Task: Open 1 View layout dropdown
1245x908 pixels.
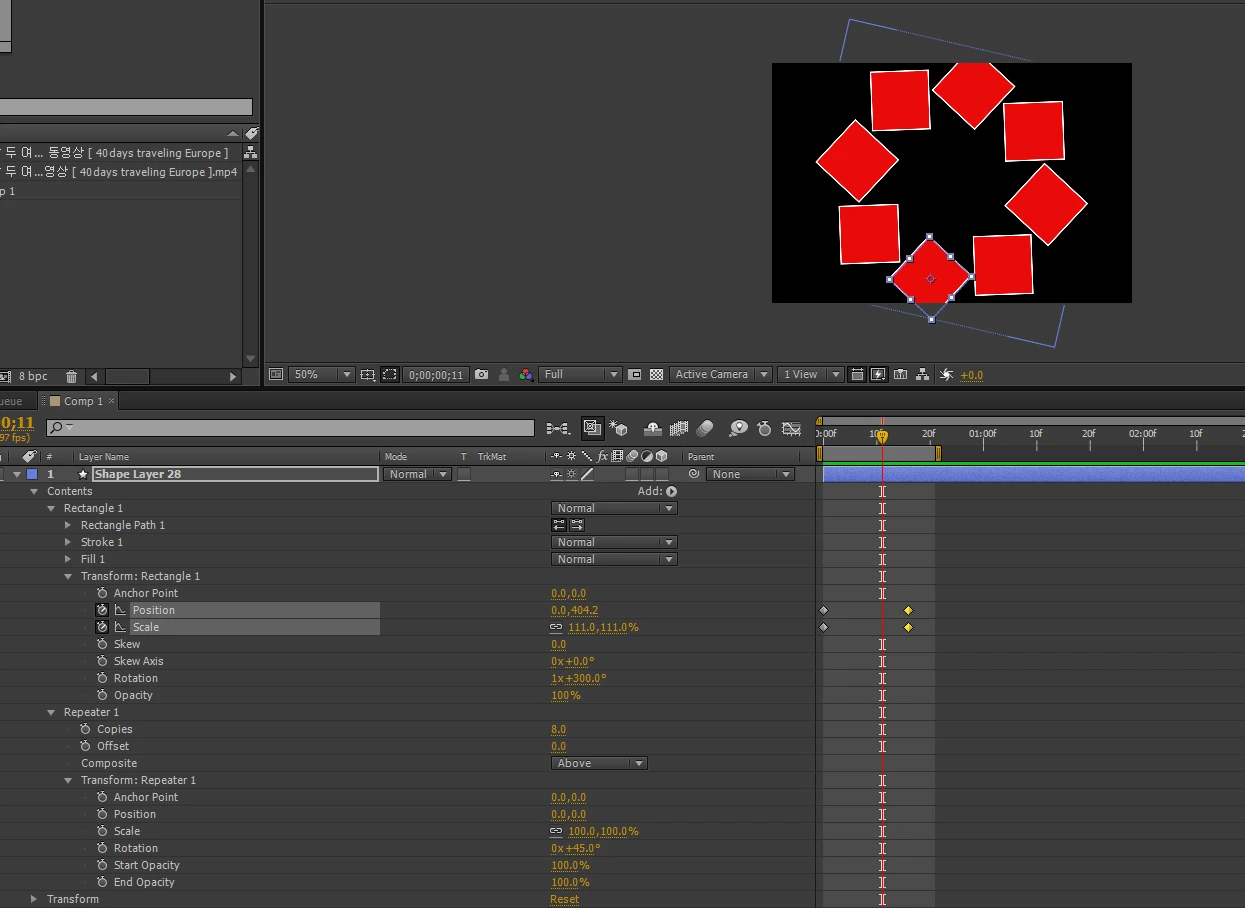Action: pyautogui.click(x=809, y=375)
